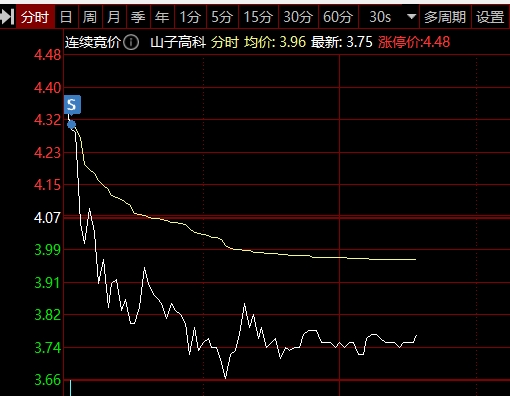Choose the 15分 period tab
510x396 pixels.
pyautogui.click(x=258, y=17)
